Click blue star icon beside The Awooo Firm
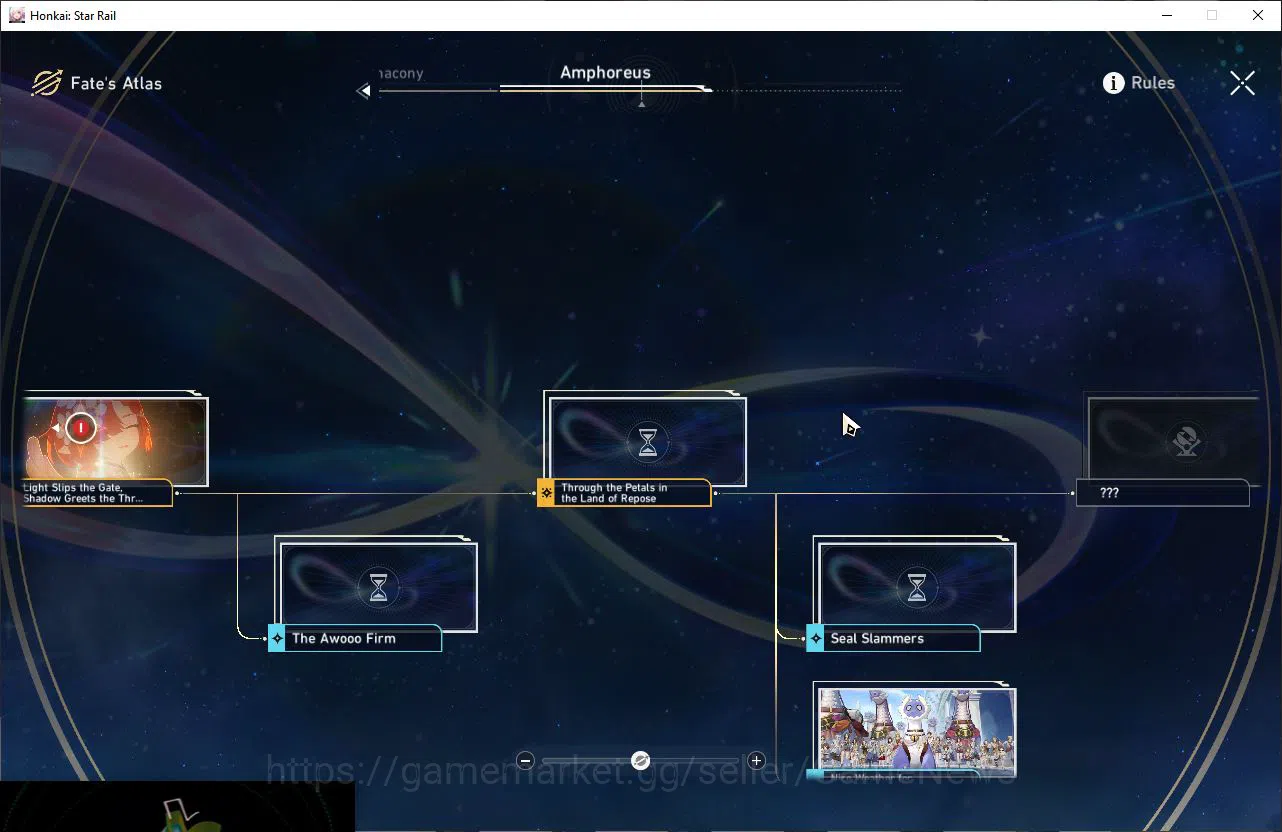 click(x=277, y=638)
